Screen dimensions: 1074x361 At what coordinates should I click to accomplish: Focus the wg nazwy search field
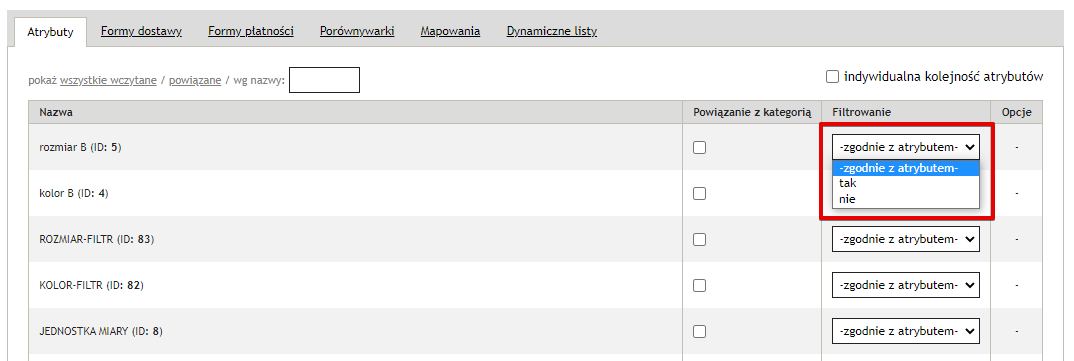pyautogui.click(x=324, y=80)
